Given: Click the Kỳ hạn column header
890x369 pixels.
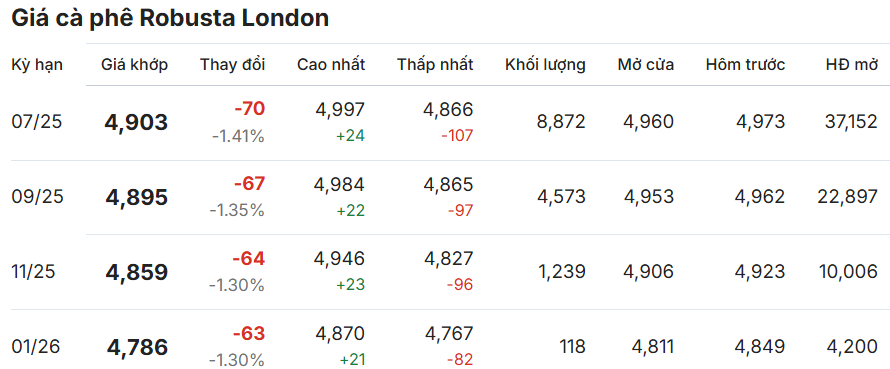Looking at the screenshot, I should tap(37, 65).
